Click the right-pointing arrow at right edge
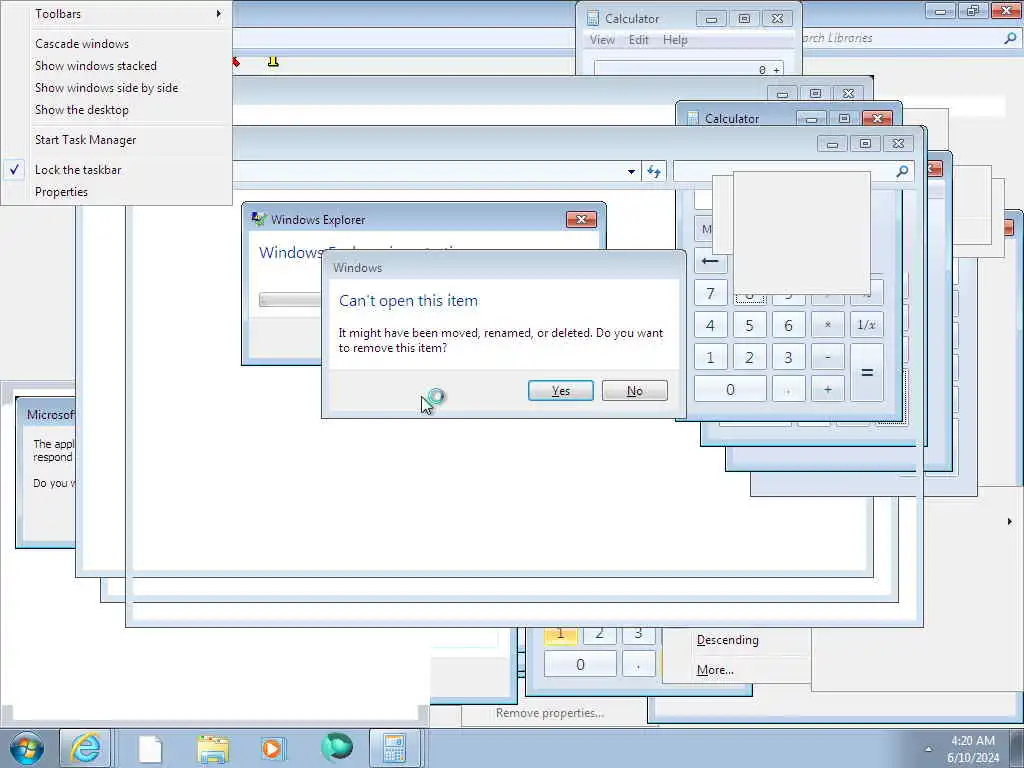The width and height of the screenshot is (1024, 768). pyautogui.click(x=1010, y=521)
